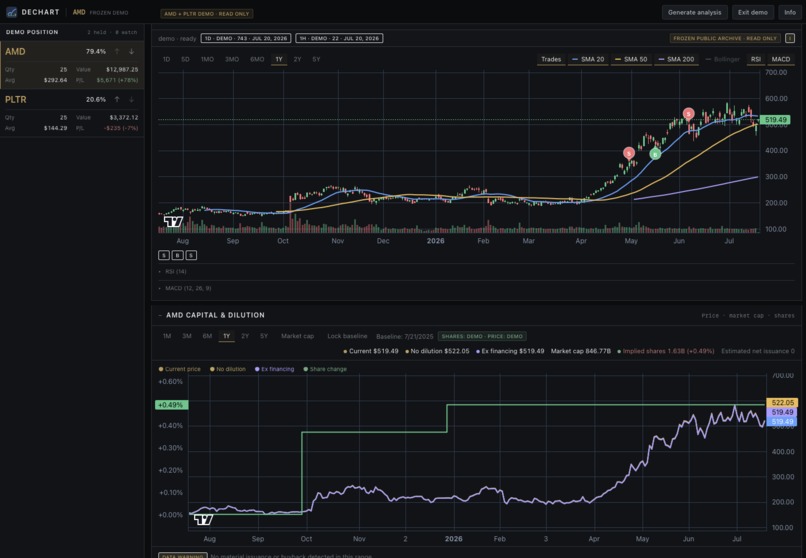Select the 5D range on price chart

pyautogui.click(x=185, y=60)
